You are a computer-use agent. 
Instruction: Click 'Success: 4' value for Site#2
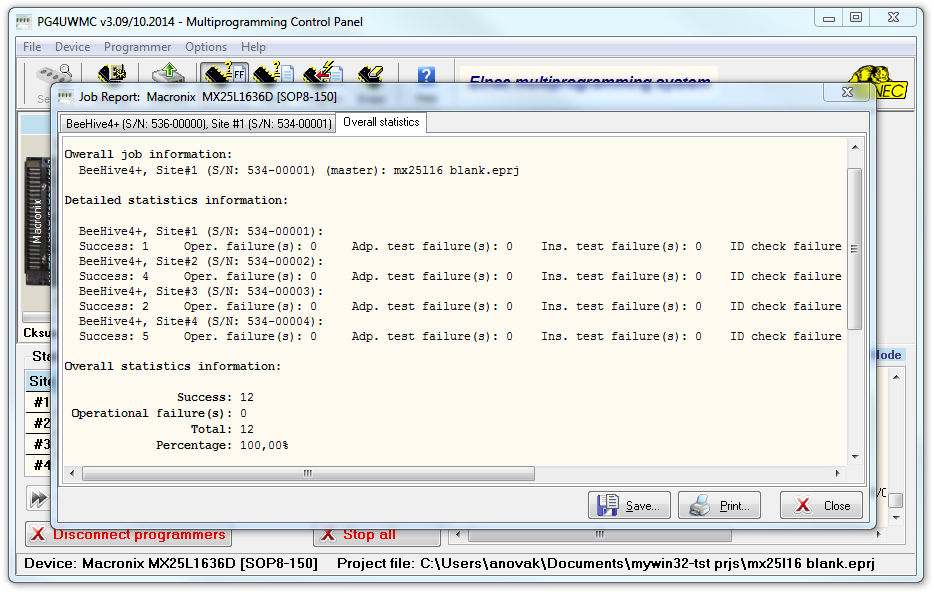tap(114, 276)
